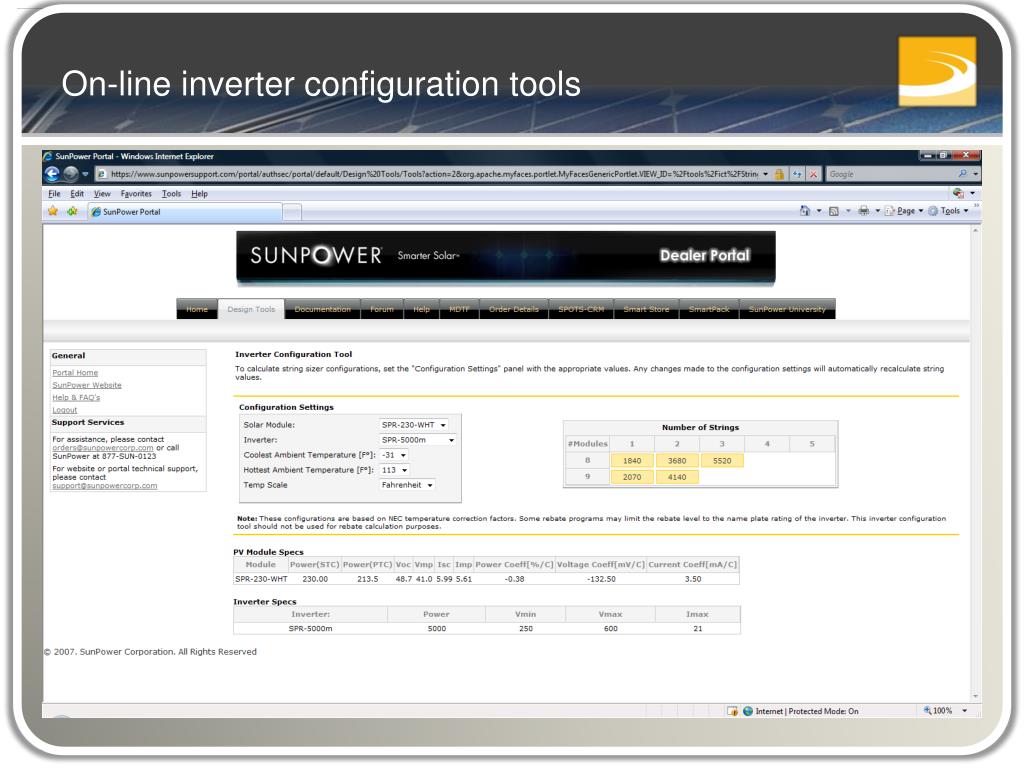The width and height of the screenshot is (1024, 768).
Task: Open a new blank browser tab
Action: pos(293,212)
